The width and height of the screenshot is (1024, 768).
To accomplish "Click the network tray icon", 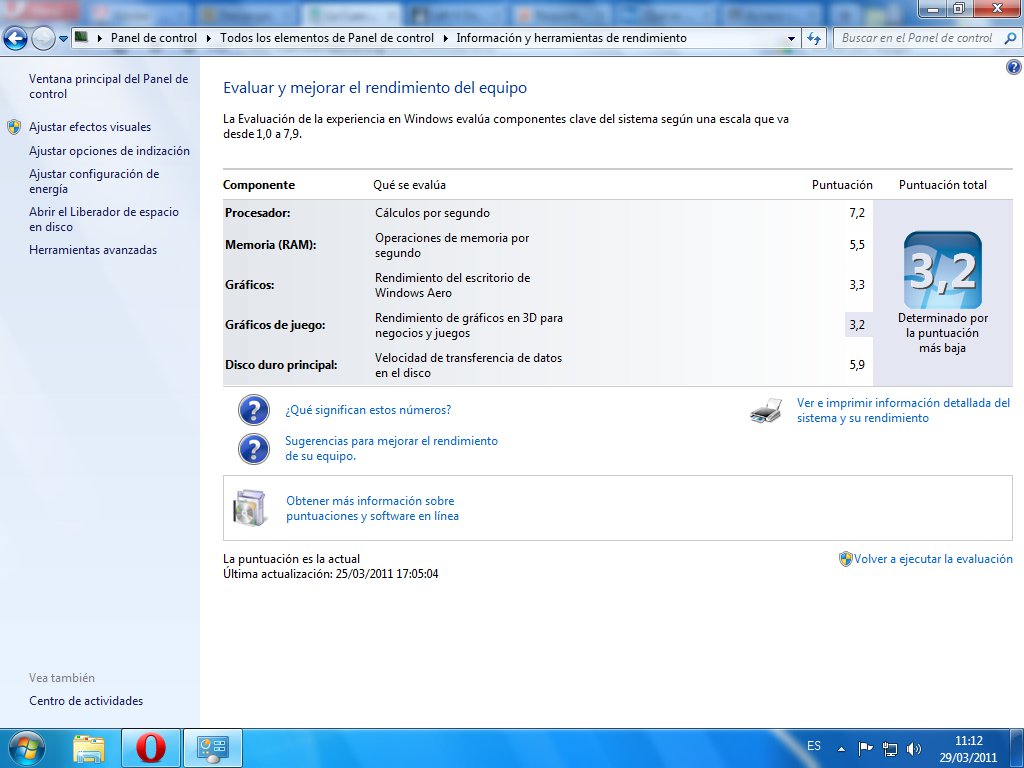I will [889, 748].
